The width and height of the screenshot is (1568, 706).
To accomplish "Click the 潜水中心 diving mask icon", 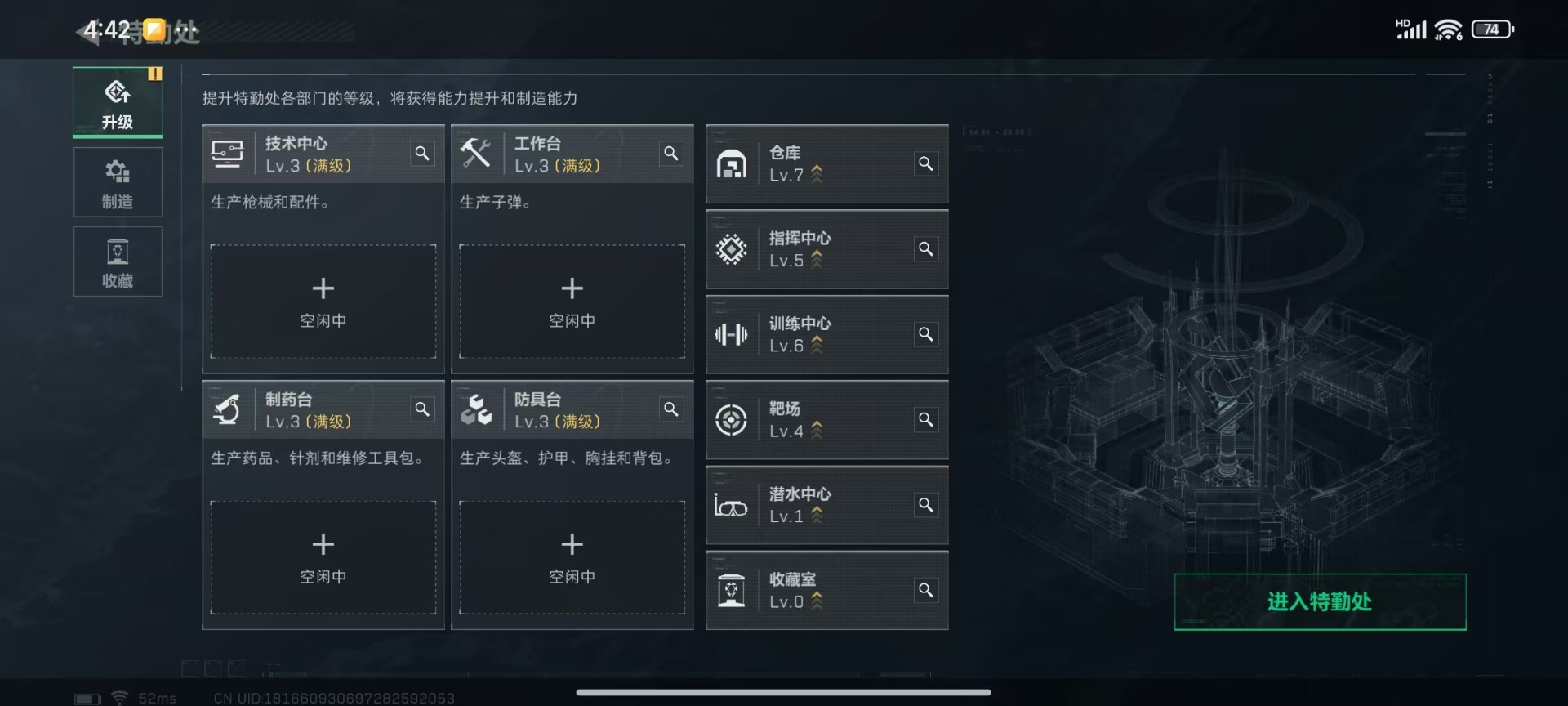I will (731, 506).
